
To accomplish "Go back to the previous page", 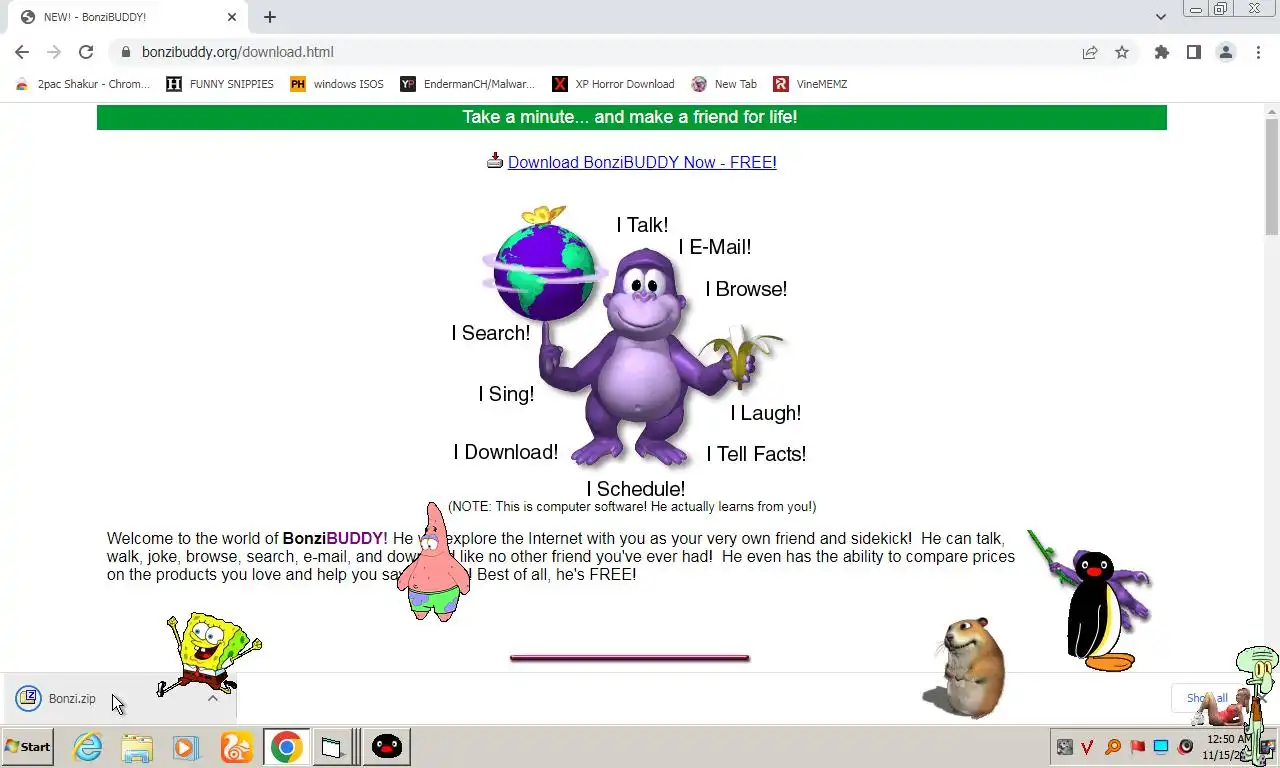I will point(22,52).
